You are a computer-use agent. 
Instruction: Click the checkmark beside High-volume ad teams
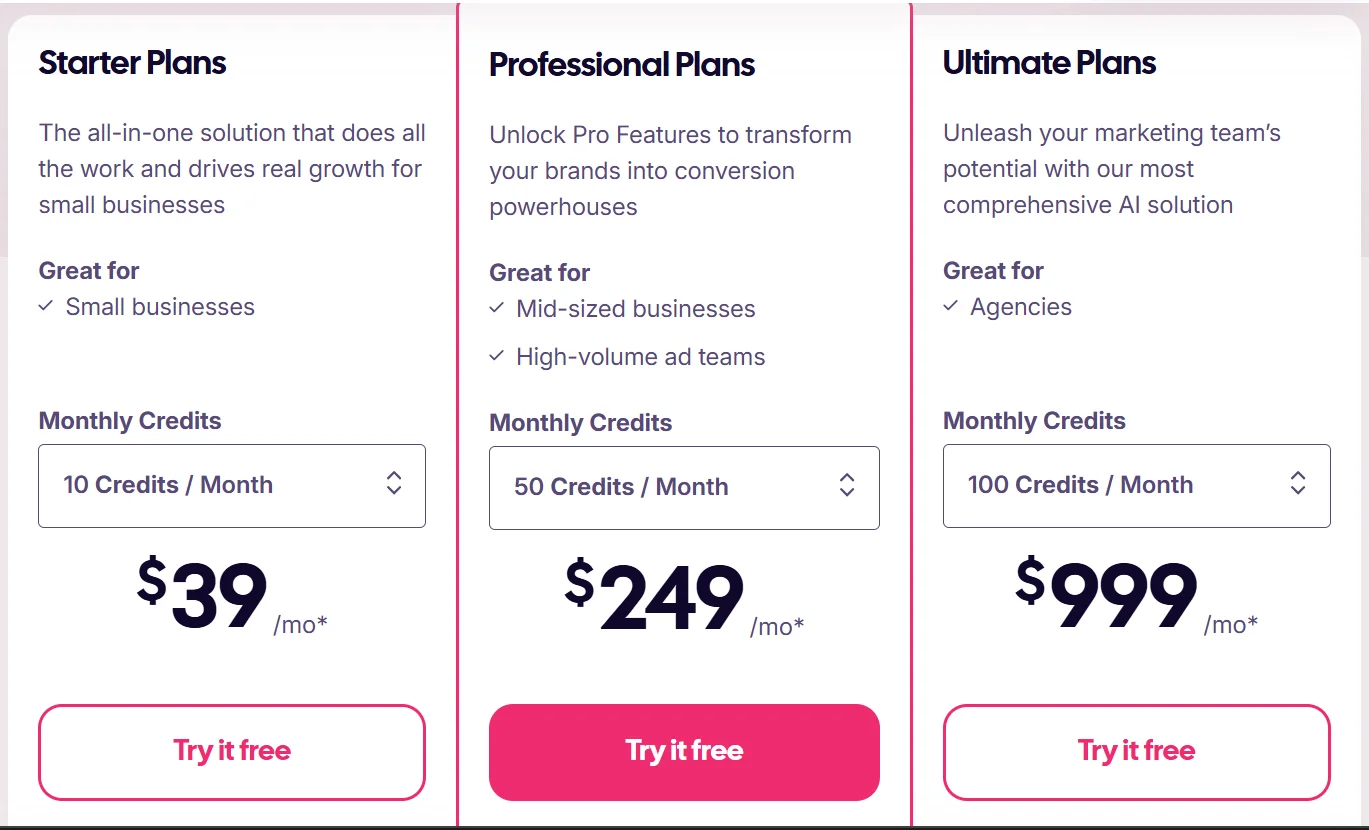click(497, 356)
